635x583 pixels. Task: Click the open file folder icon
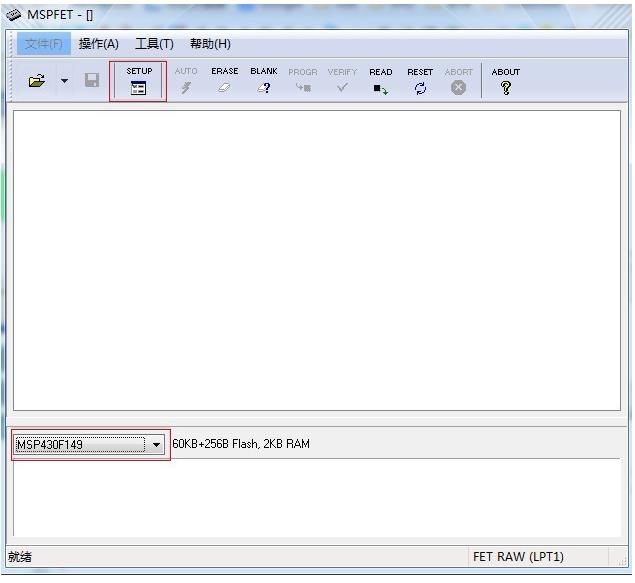coord(36,81)
